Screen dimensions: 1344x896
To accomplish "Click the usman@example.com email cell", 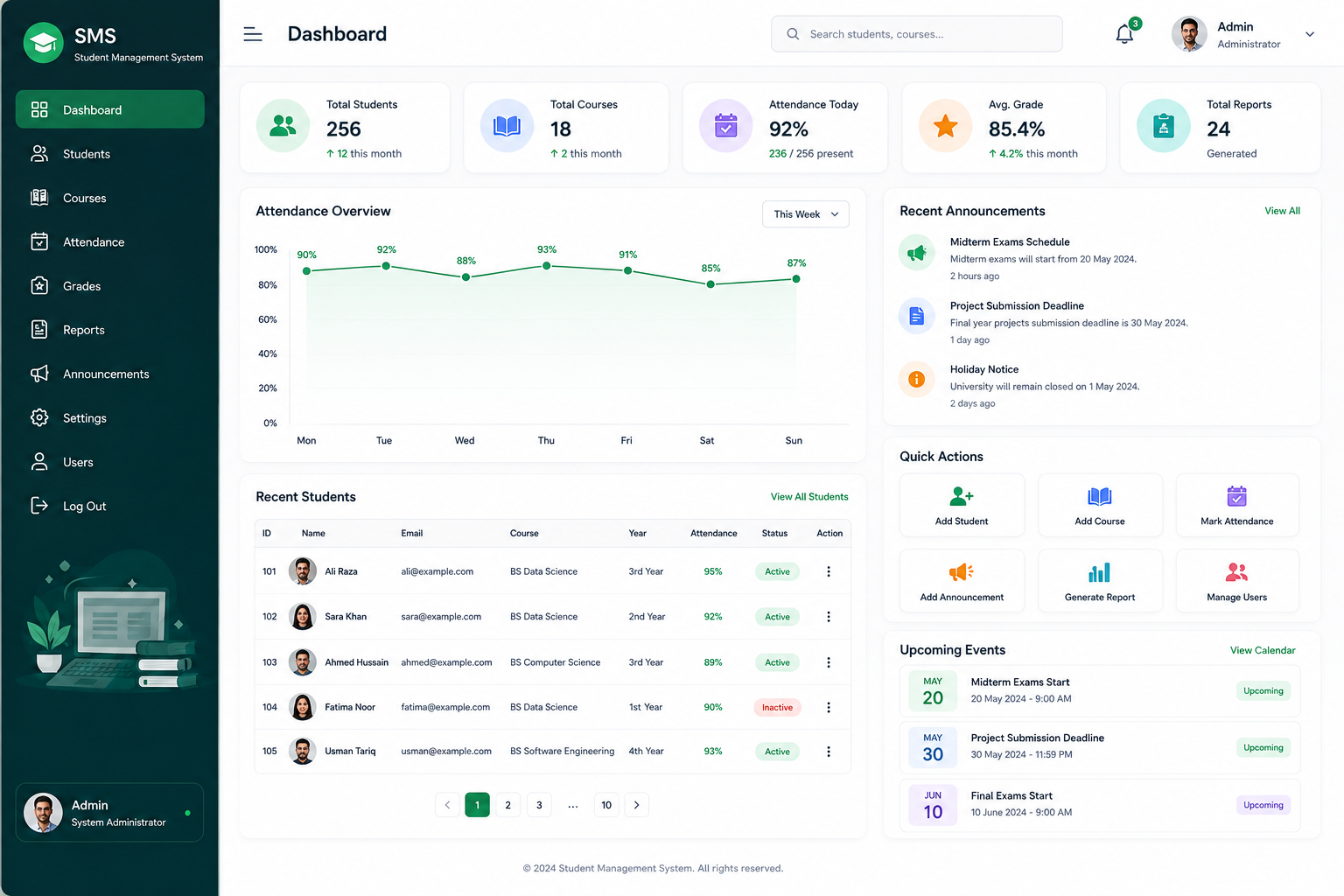I will point(446,752).
